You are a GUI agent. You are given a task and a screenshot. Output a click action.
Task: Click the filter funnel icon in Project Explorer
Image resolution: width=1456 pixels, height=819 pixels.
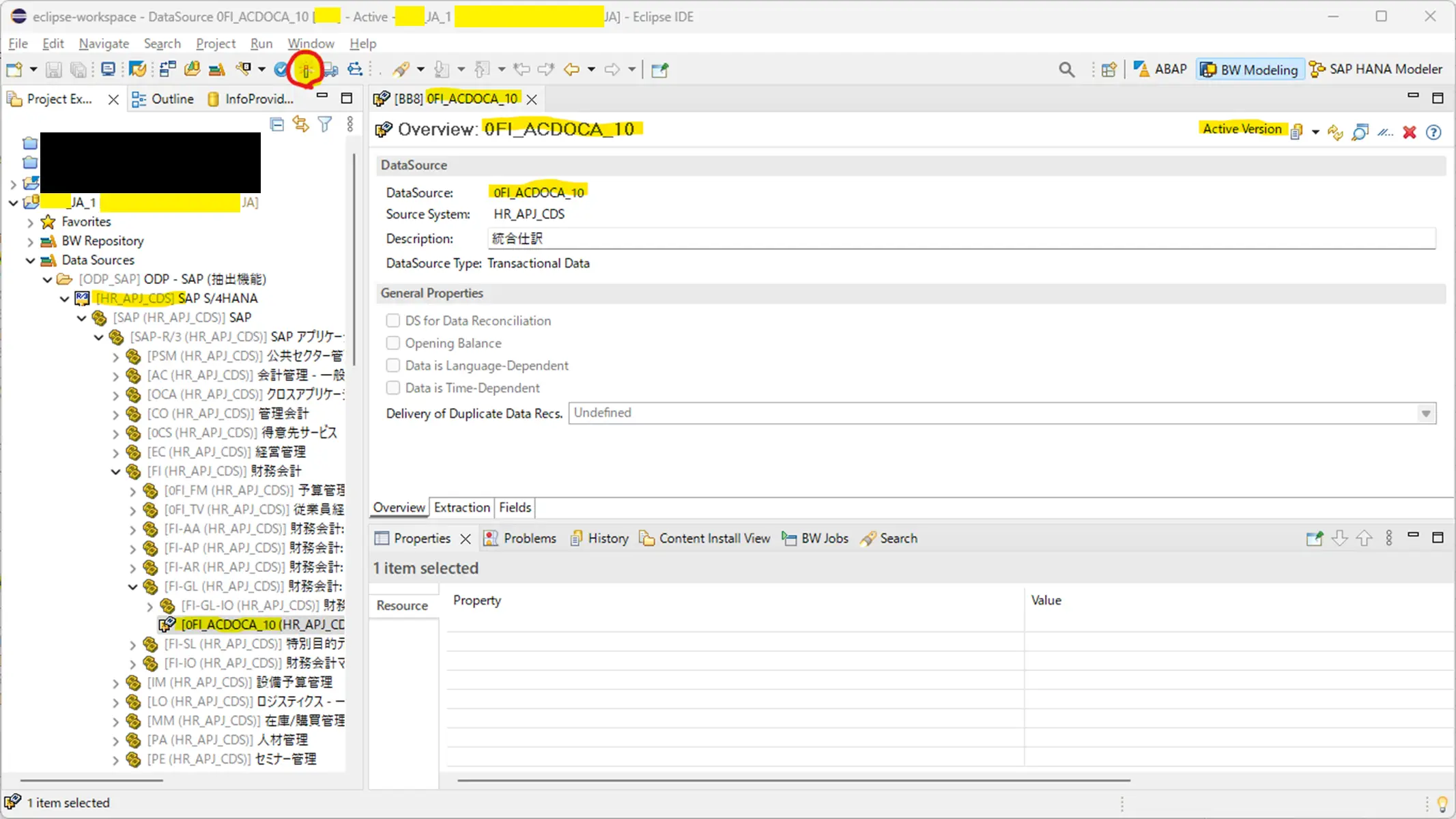click(x=325, y=124)
